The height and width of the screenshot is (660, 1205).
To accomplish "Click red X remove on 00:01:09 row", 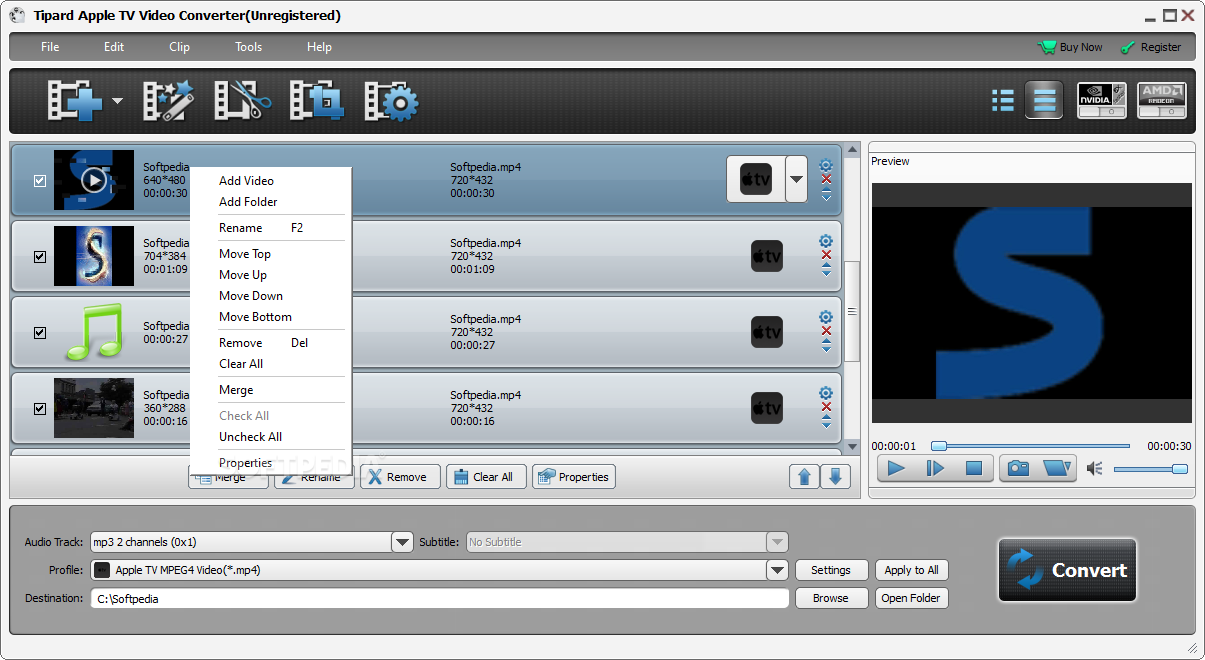I will pyautogui.click(x=826, y=256).
